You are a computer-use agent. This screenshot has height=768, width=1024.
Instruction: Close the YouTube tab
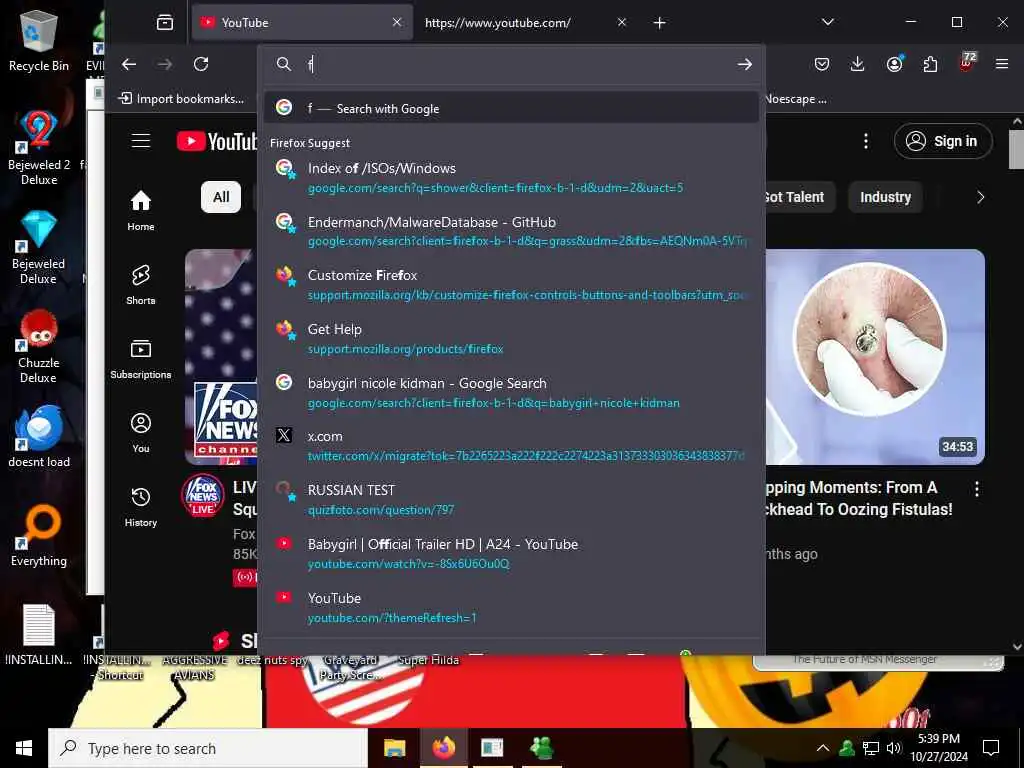pyautogui.click(x=397, y=22)
